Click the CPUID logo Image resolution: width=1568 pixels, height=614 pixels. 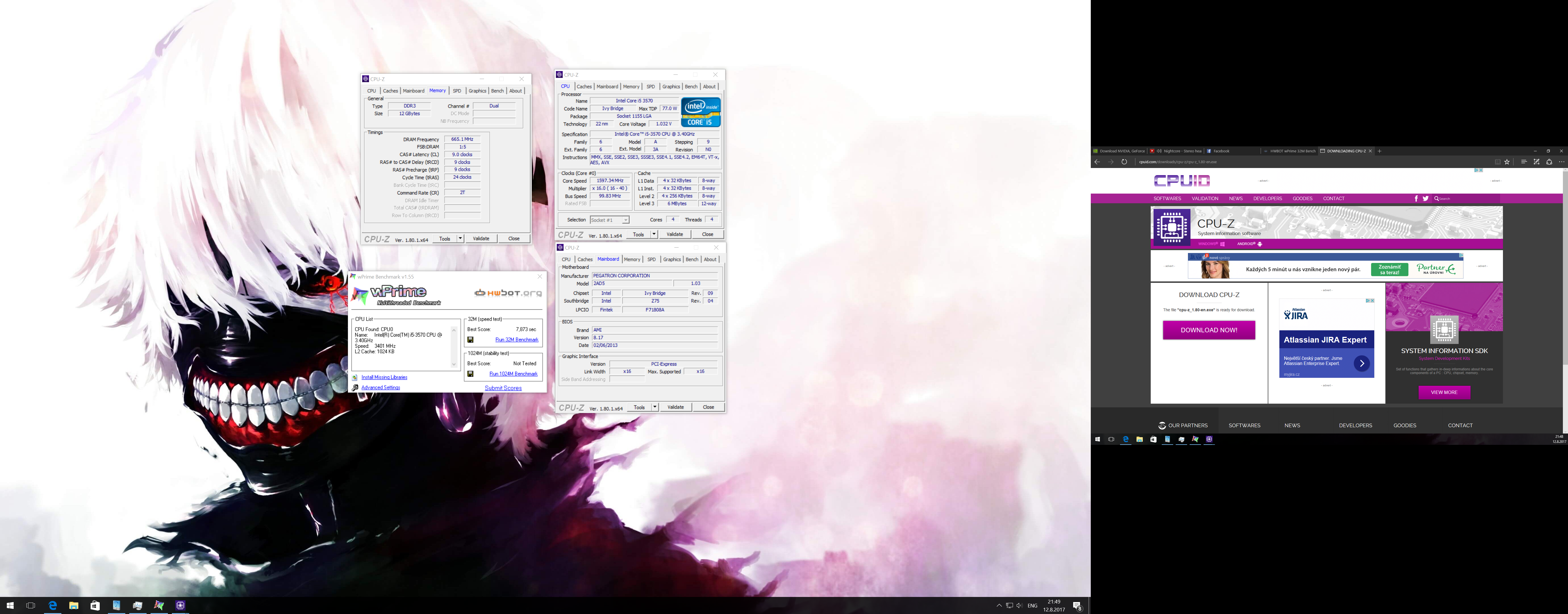pyautogui.click(x=1181, y=180)
